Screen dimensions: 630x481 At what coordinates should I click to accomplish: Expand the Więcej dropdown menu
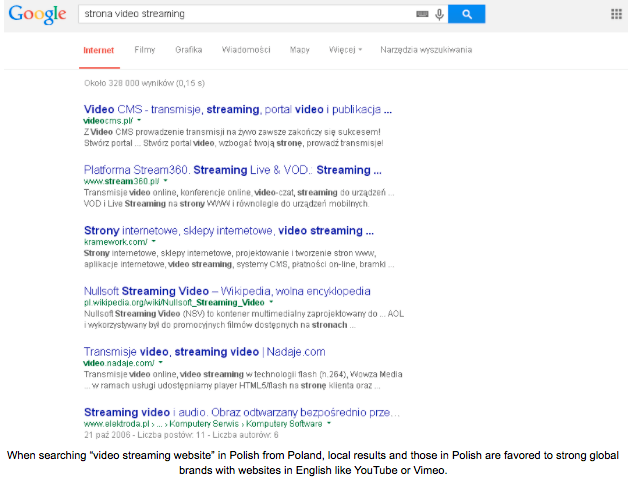pos(344,49)
